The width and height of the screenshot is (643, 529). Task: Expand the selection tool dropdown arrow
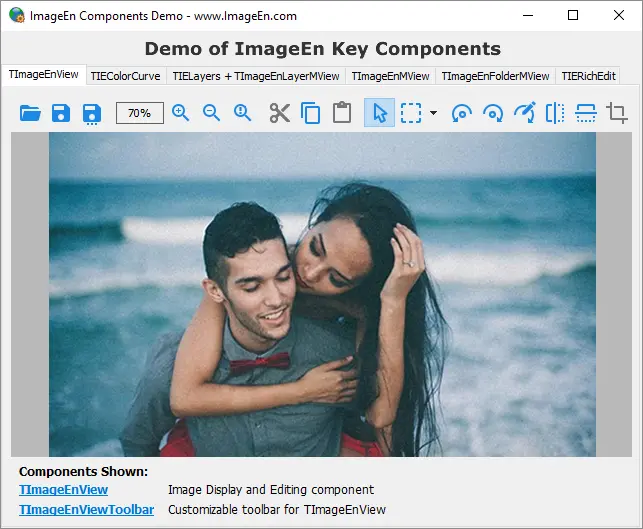433,114
